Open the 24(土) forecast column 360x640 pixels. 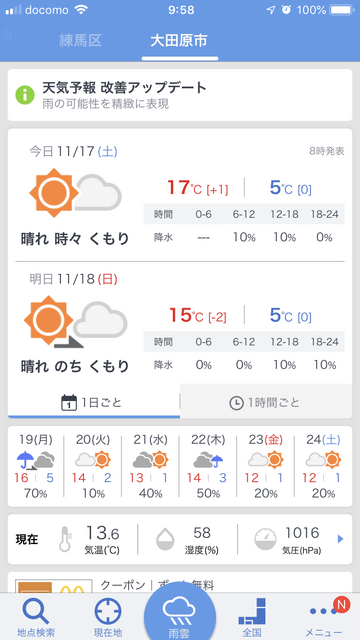pos(324,467)
